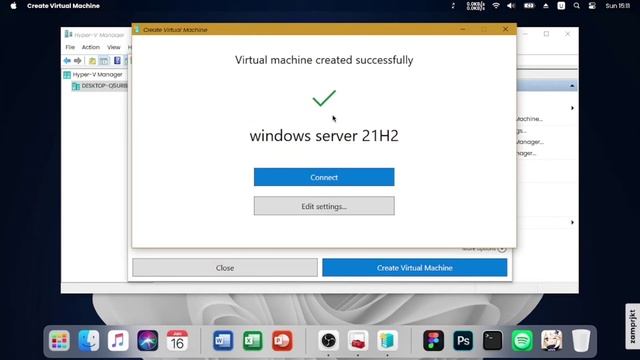Expand the upper Actions pane submenu arrow
640x360 pixels.
point(572,108)
